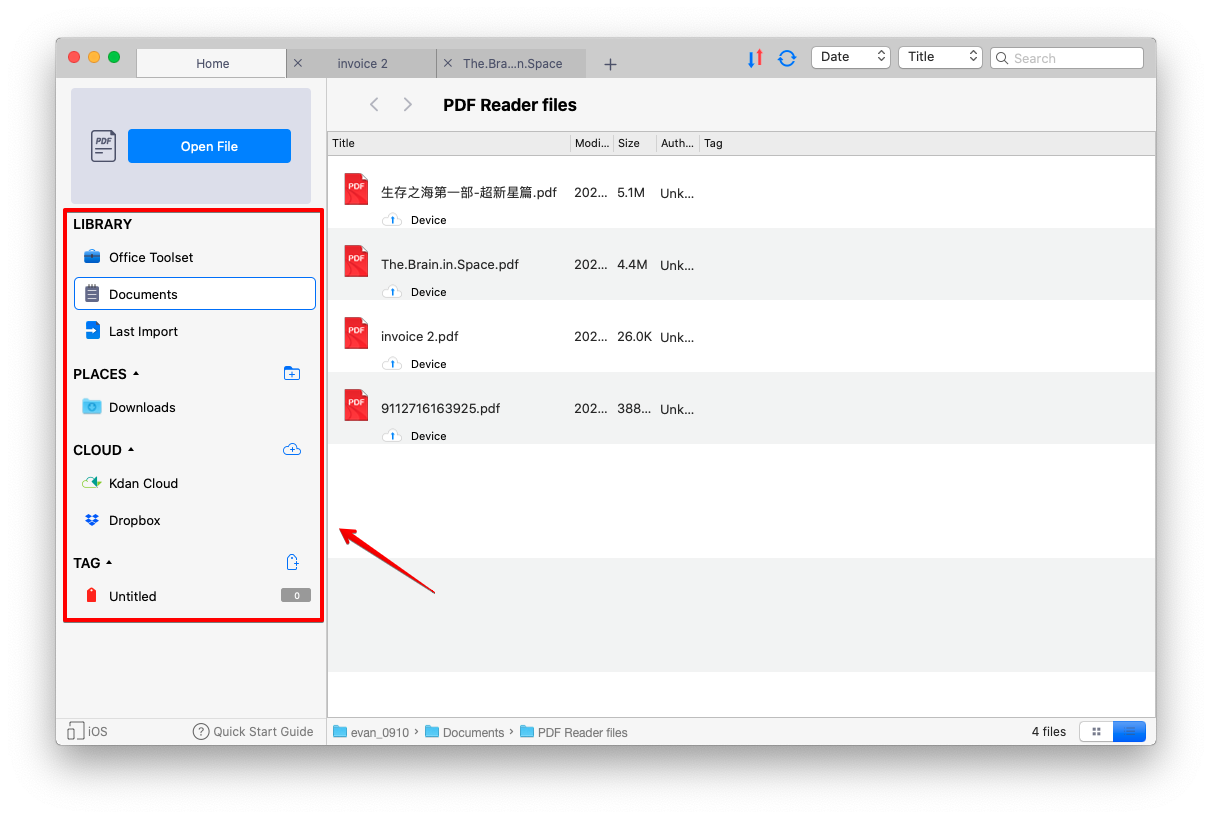Sort by the Size column header
Viewport: 1212px width, 819px height.
634,143
